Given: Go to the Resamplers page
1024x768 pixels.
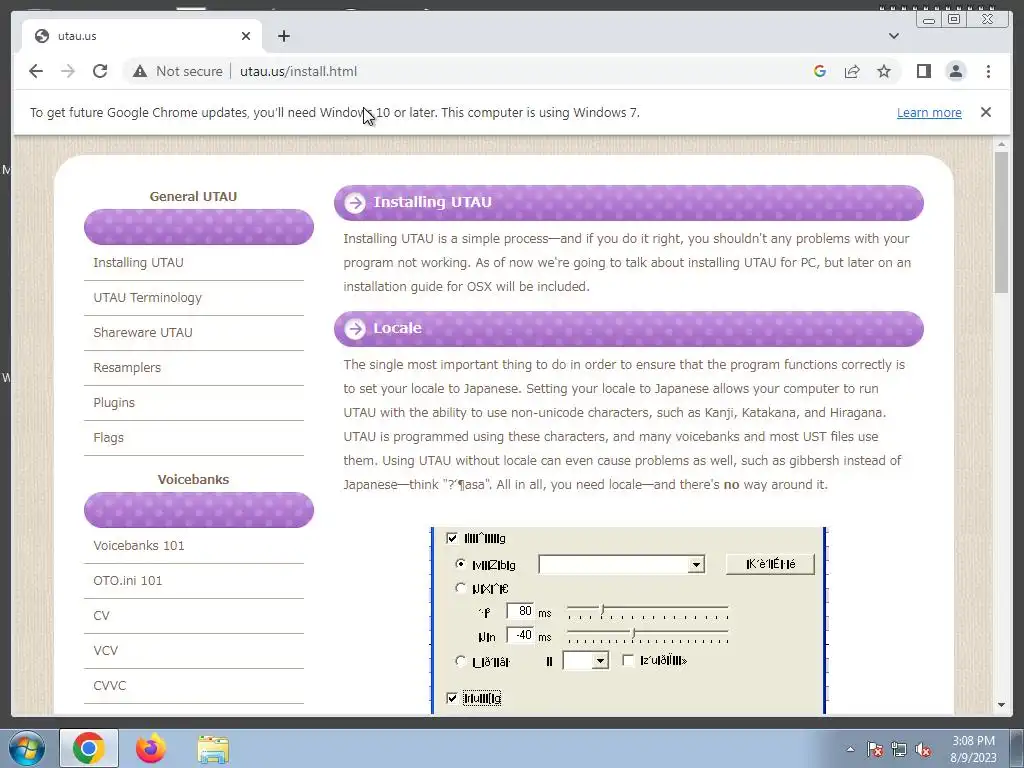Looking at the screenshot, I should pyautogui.click(x=127, y=368).
